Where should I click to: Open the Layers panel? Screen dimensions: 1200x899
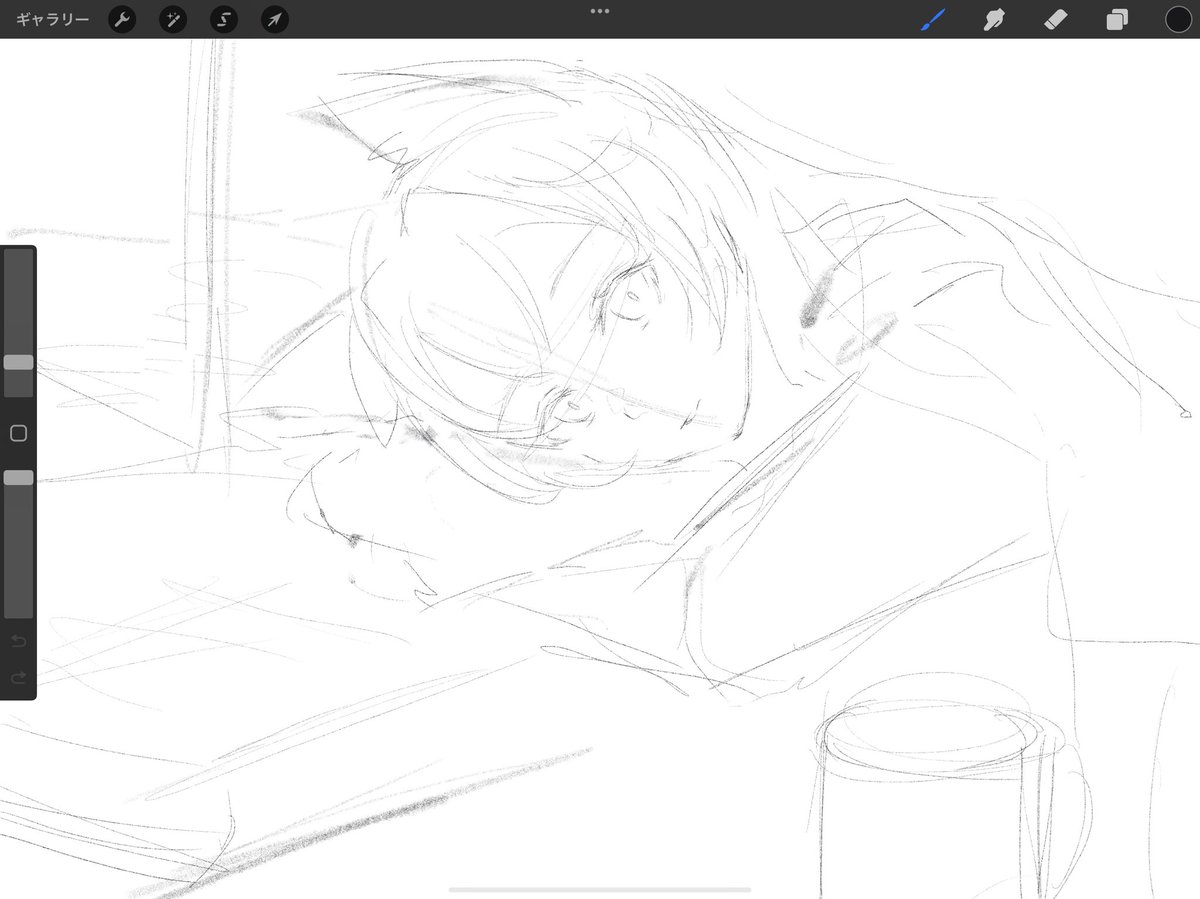coord(1117,20)
